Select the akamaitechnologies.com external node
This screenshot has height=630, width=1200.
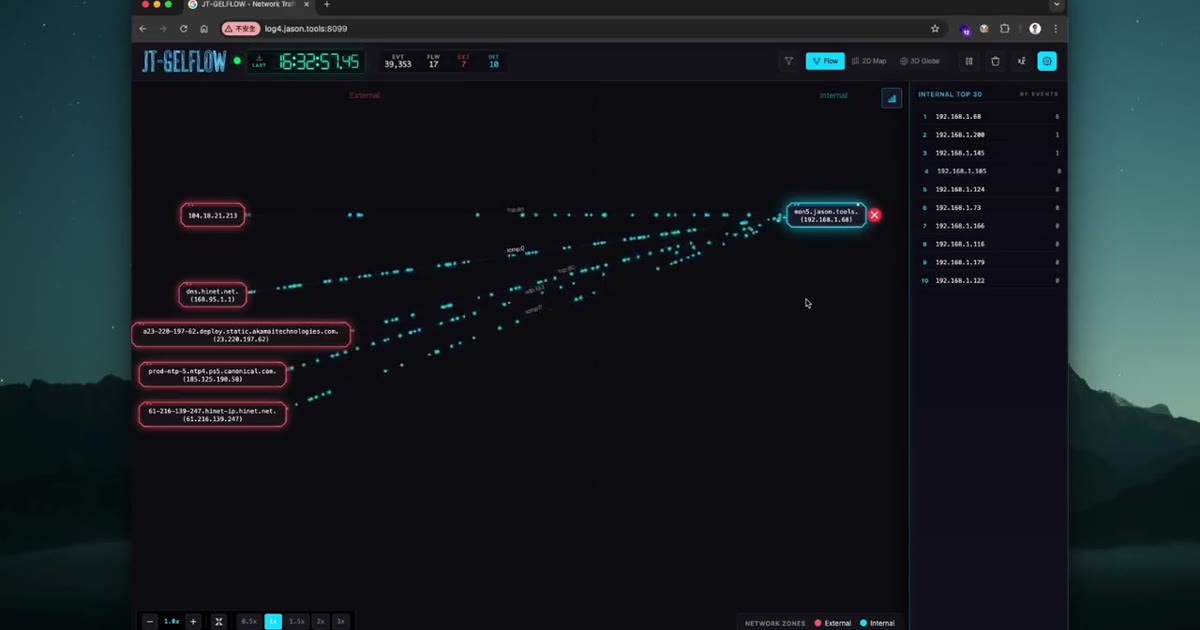coord(241,335)
